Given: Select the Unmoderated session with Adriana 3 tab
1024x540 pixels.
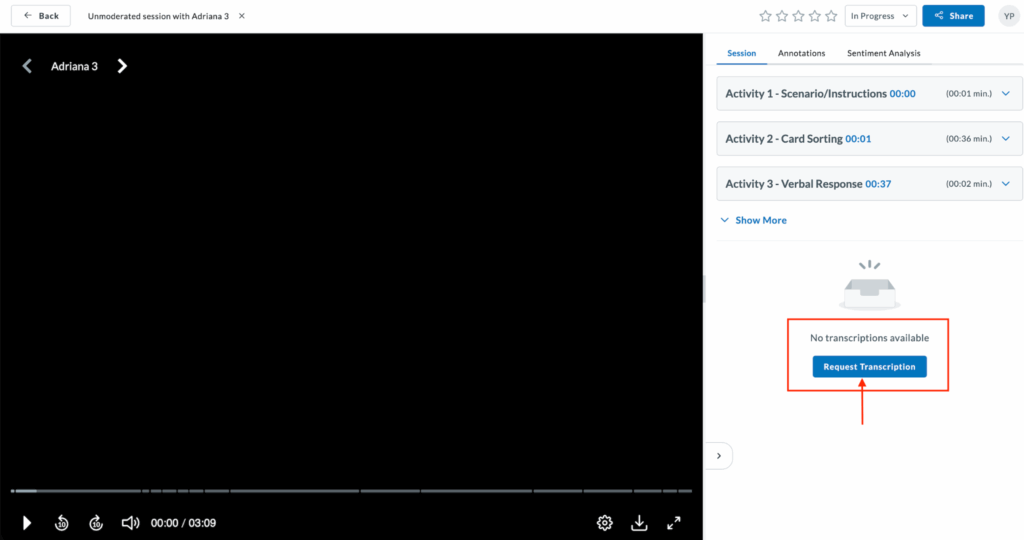Looking at the screenshot, I should pyautogui.click(x=158, y=16).
